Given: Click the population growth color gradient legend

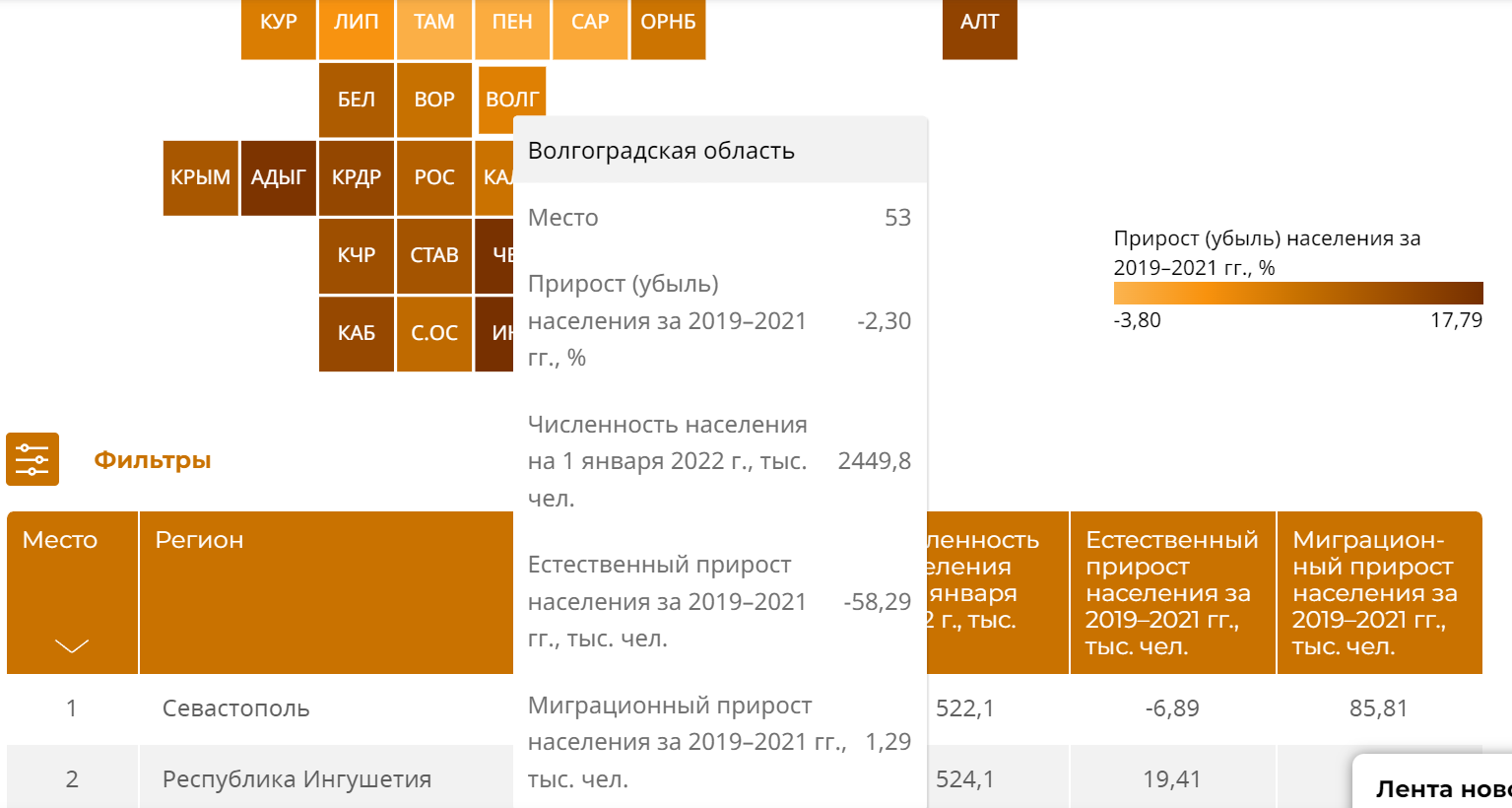Looking at the screenshot, I should tap(1298, 293).
